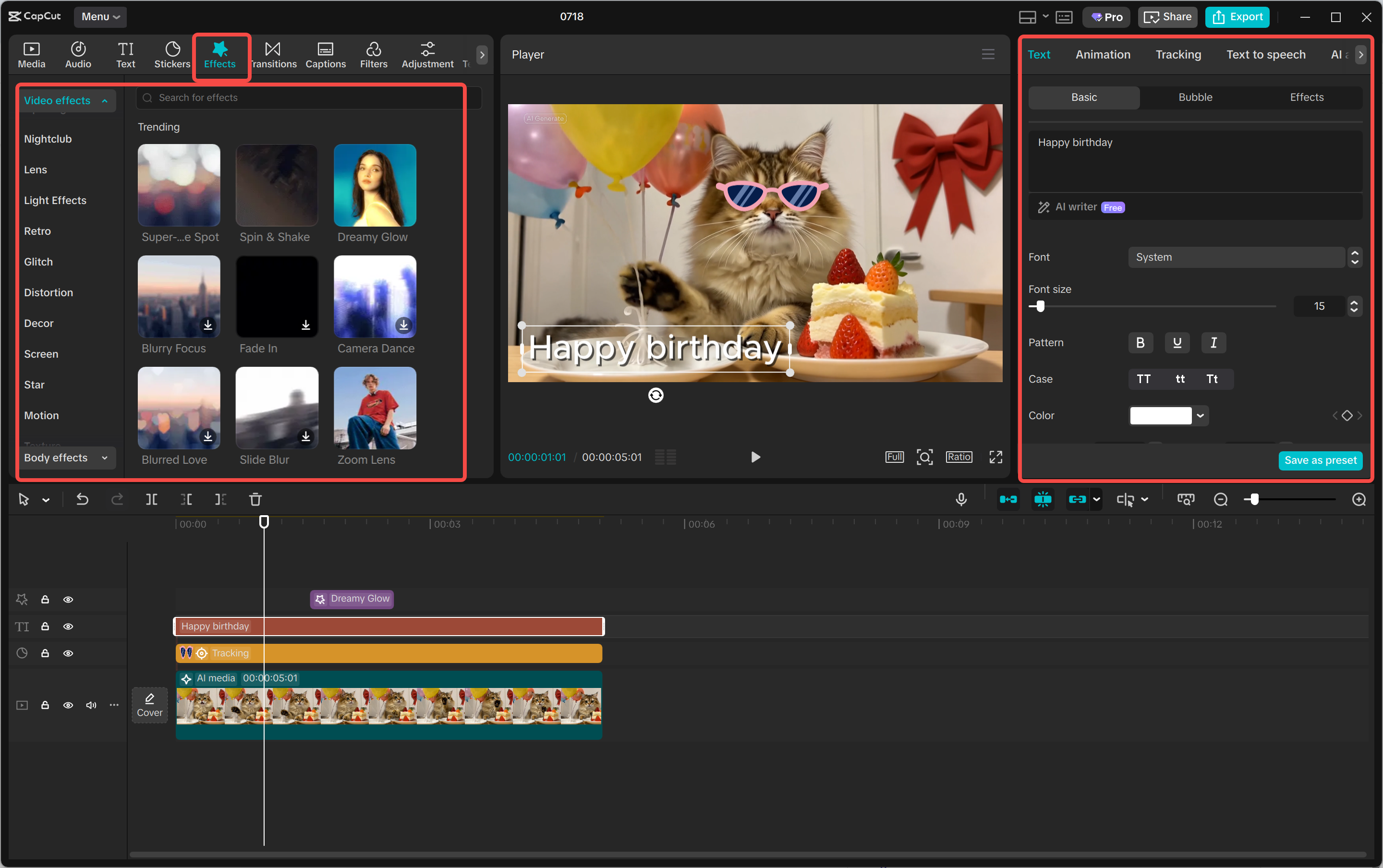This screenshot has height=868, width=1383.
Task: Select the Stickers tool
Action: click(x=171, y=55)
